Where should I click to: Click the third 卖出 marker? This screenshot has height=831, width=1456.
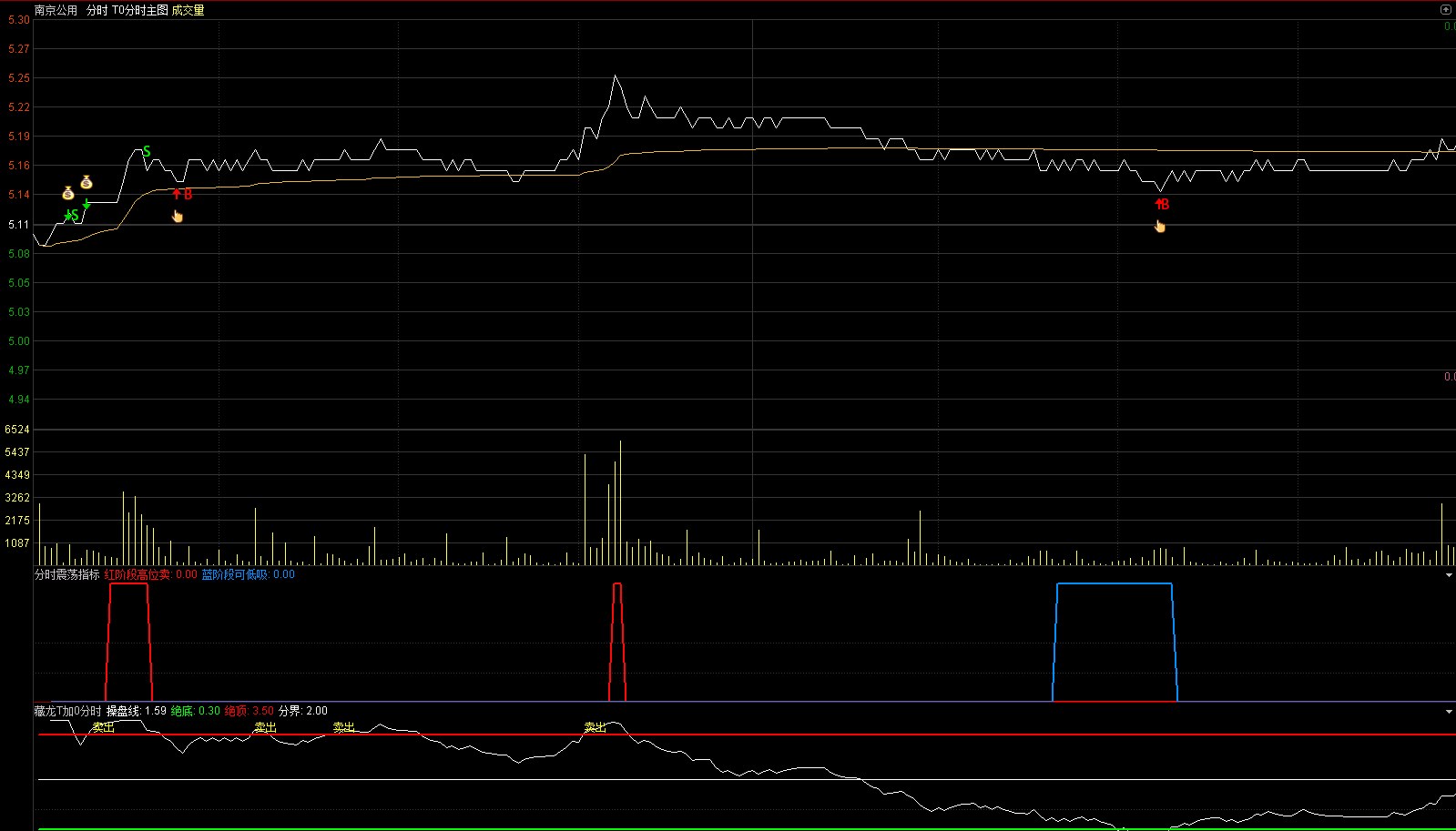click(344, 727)
